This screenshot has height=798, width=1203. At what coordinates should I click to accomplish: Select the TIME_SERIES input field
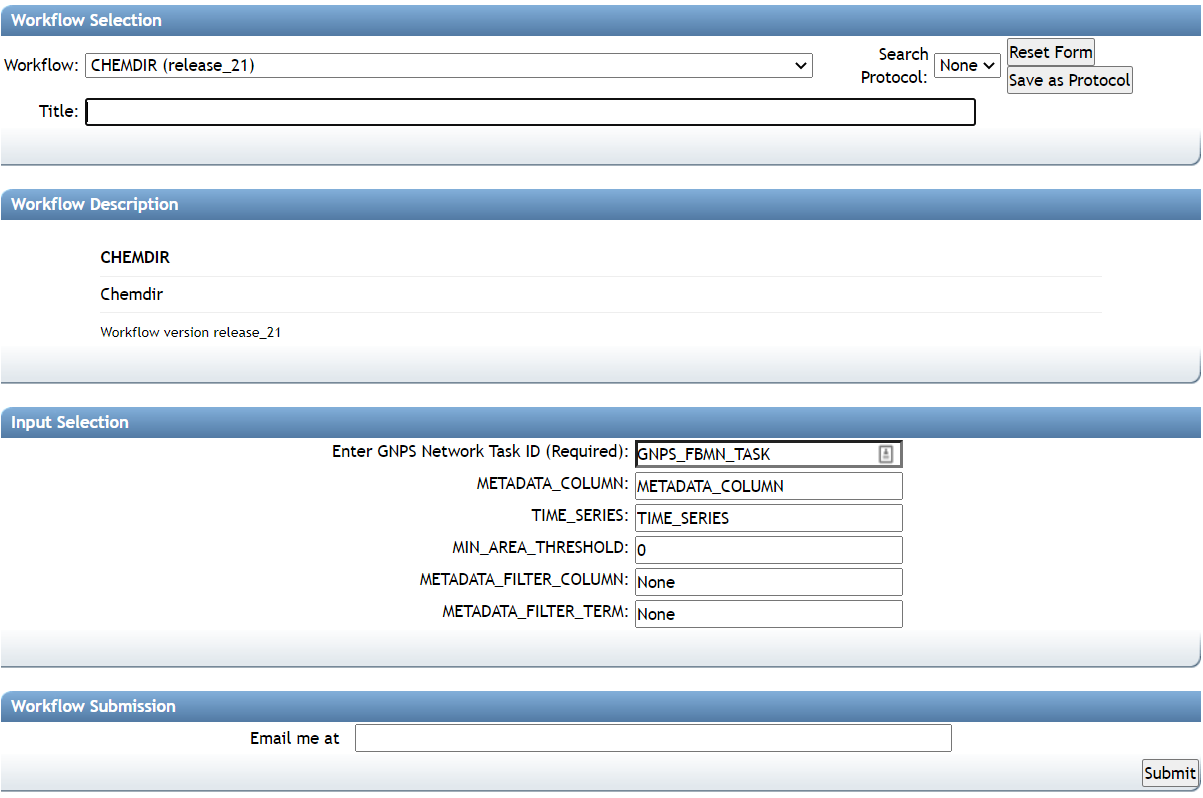[768, 518]
